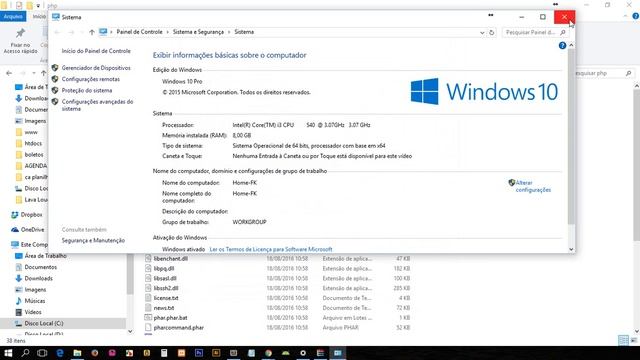The width and height of the screenshot is (640, 360).
Task: Open File Explorer from taskbar
Action: pyautogui.click(x=77, y=353)
